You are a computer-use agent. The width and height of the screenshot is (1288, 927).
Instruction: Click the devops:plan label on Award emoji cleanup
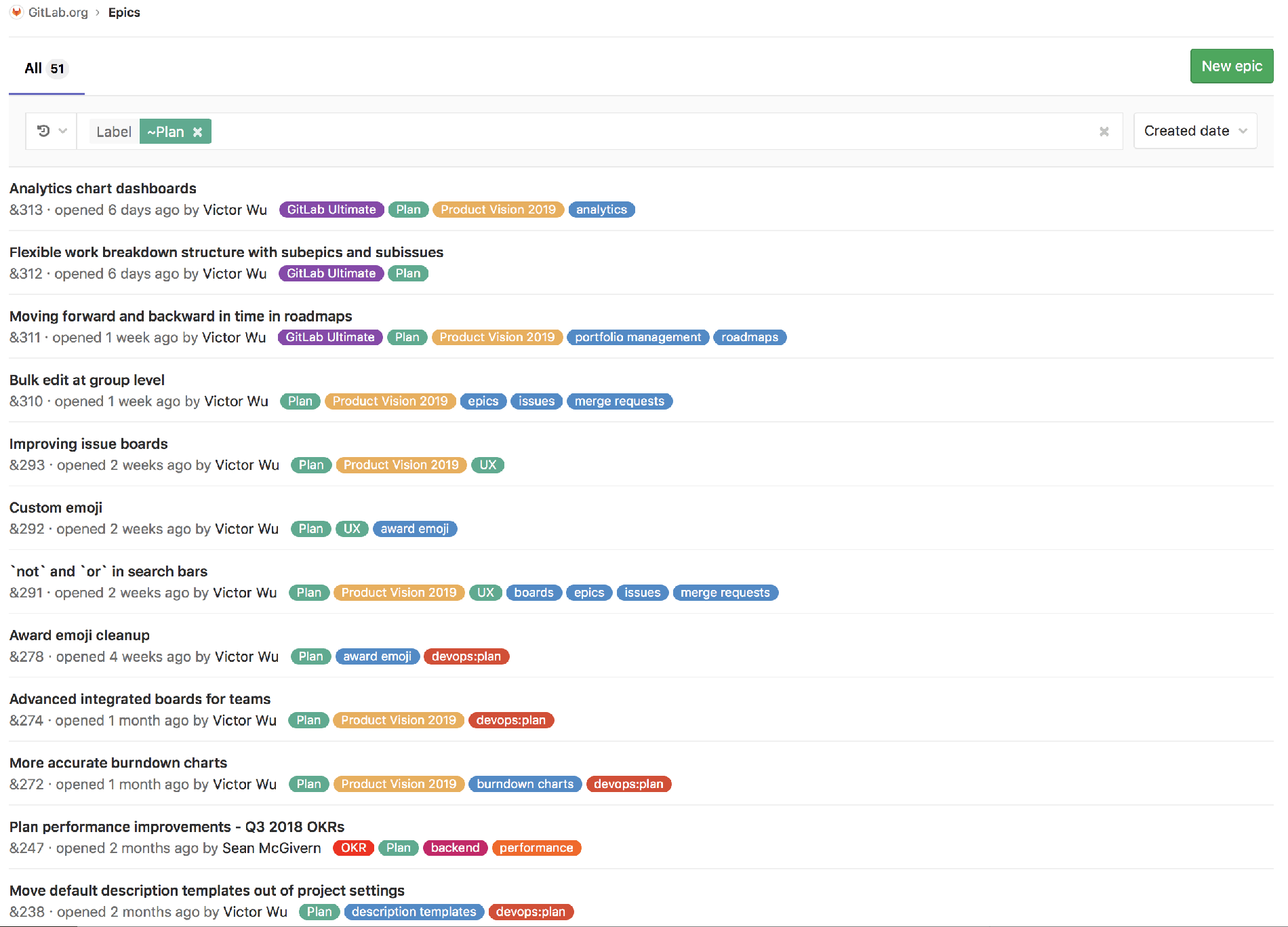466,656
